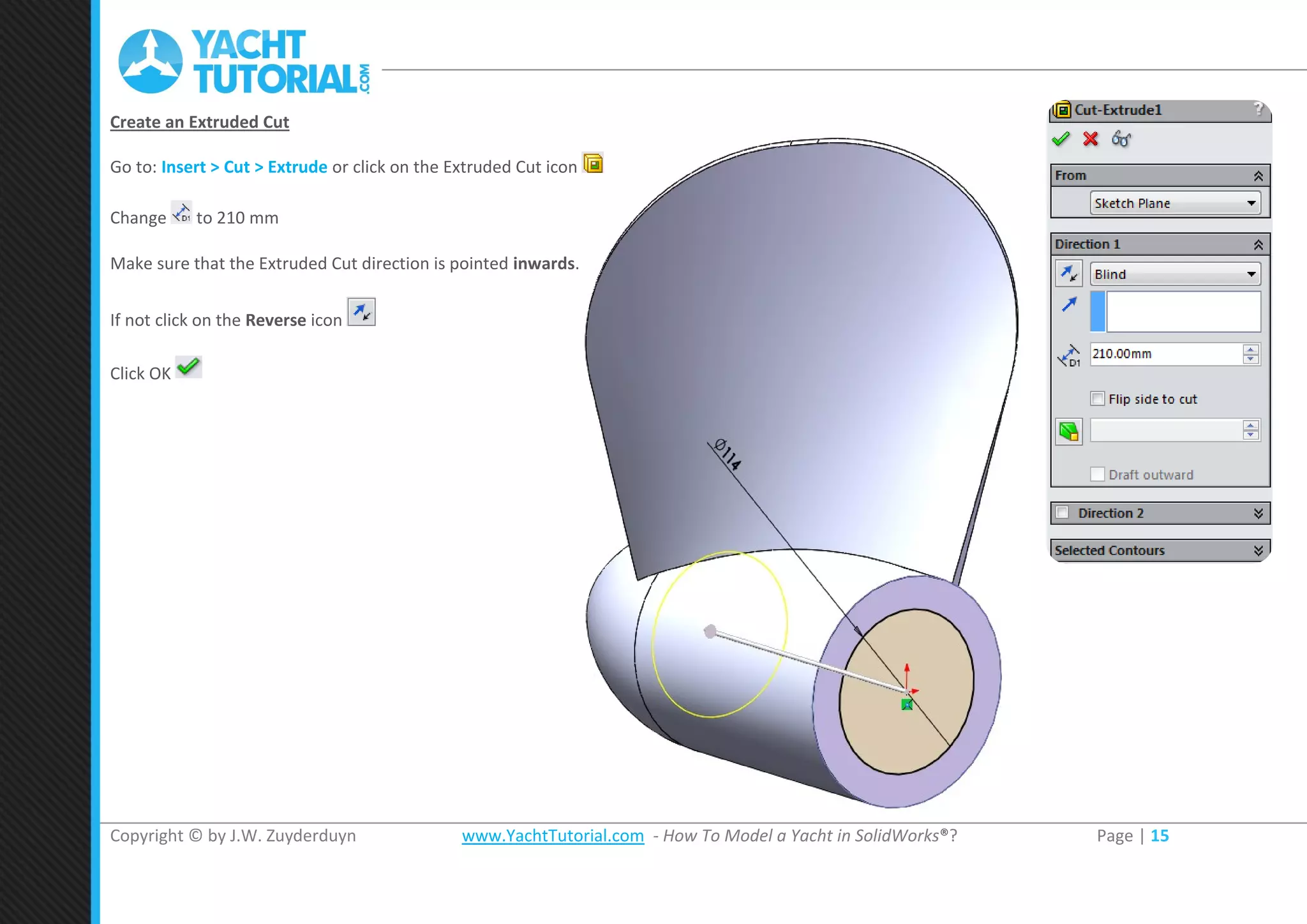
Task: Open the Sketch Plane dropdown
Action: tap(1176, 204)
